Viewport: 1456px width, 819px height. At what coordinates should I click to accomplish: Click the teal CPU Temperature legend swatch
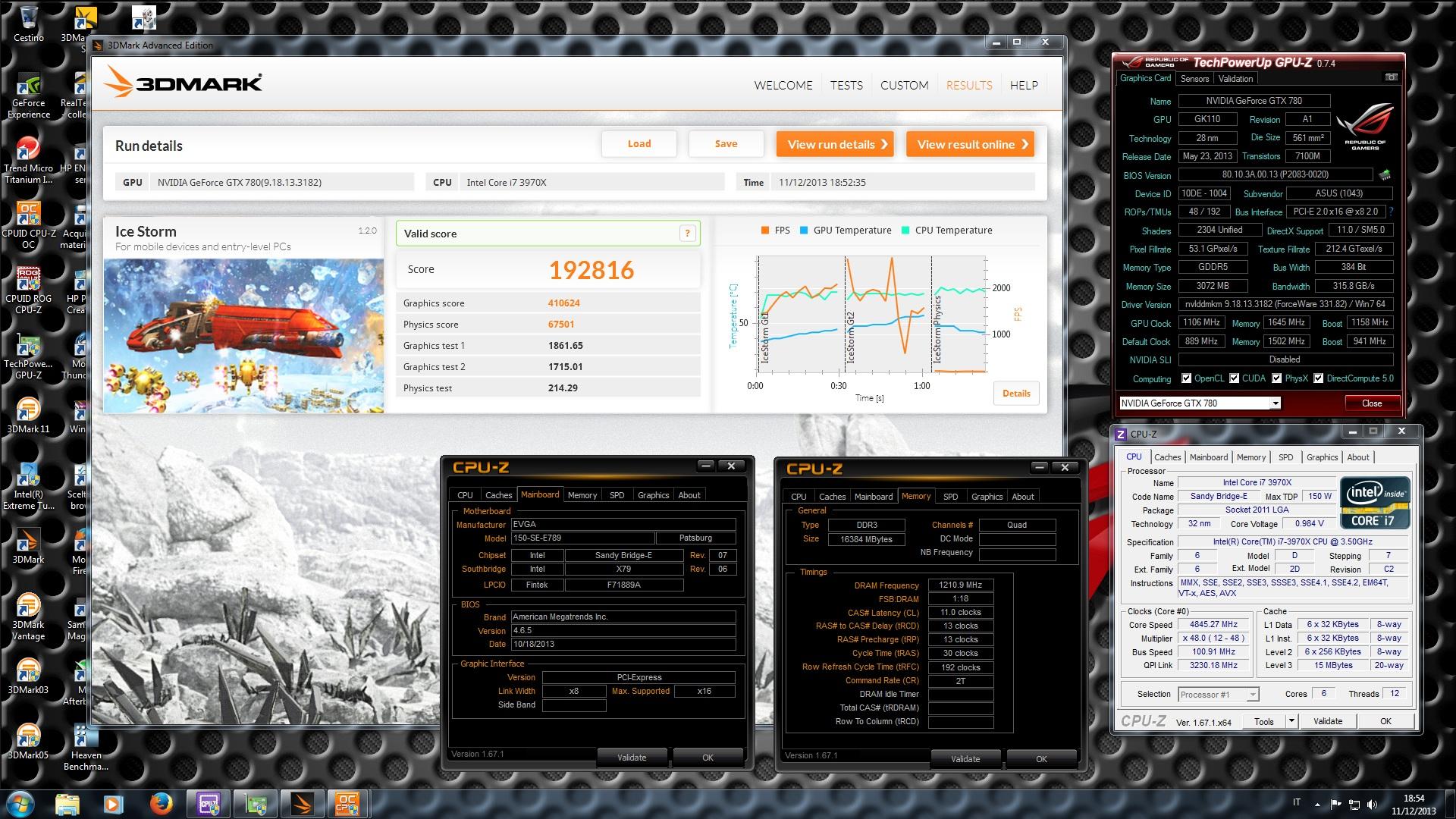click(905, 231)
